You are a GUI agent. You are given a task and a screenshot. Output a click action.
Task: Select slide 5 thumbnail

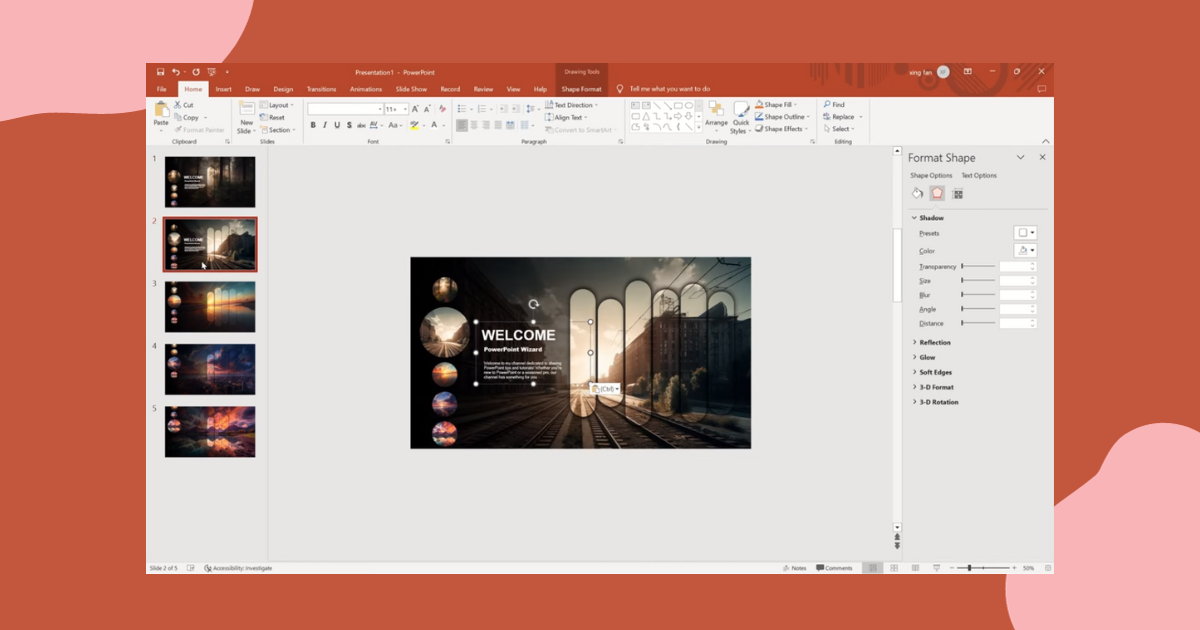pos(210,432)
